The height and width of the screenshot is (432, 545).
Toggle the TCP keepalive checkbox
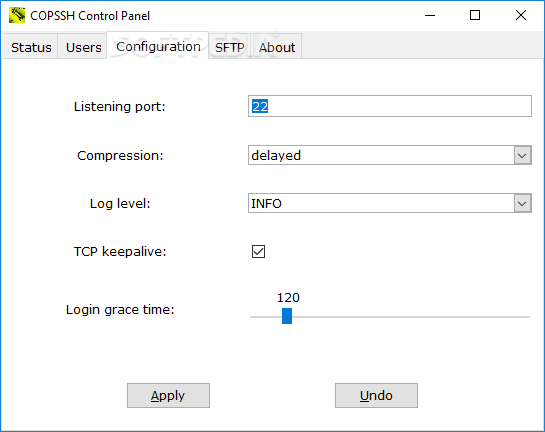pyautogui.click(x=258, y=251)
